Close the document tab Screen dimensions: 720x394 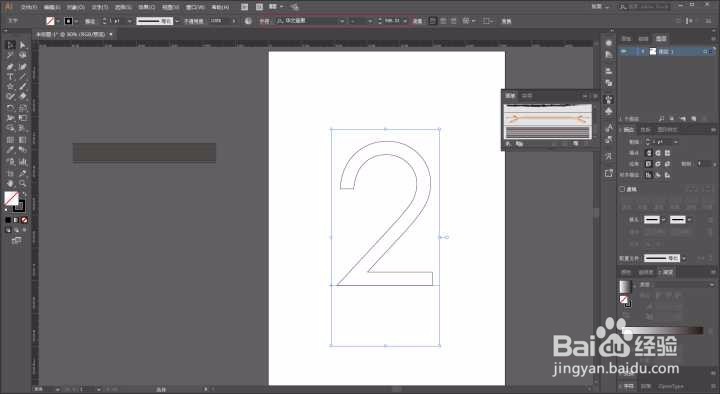pyautogui.click(x=111, y=34)
